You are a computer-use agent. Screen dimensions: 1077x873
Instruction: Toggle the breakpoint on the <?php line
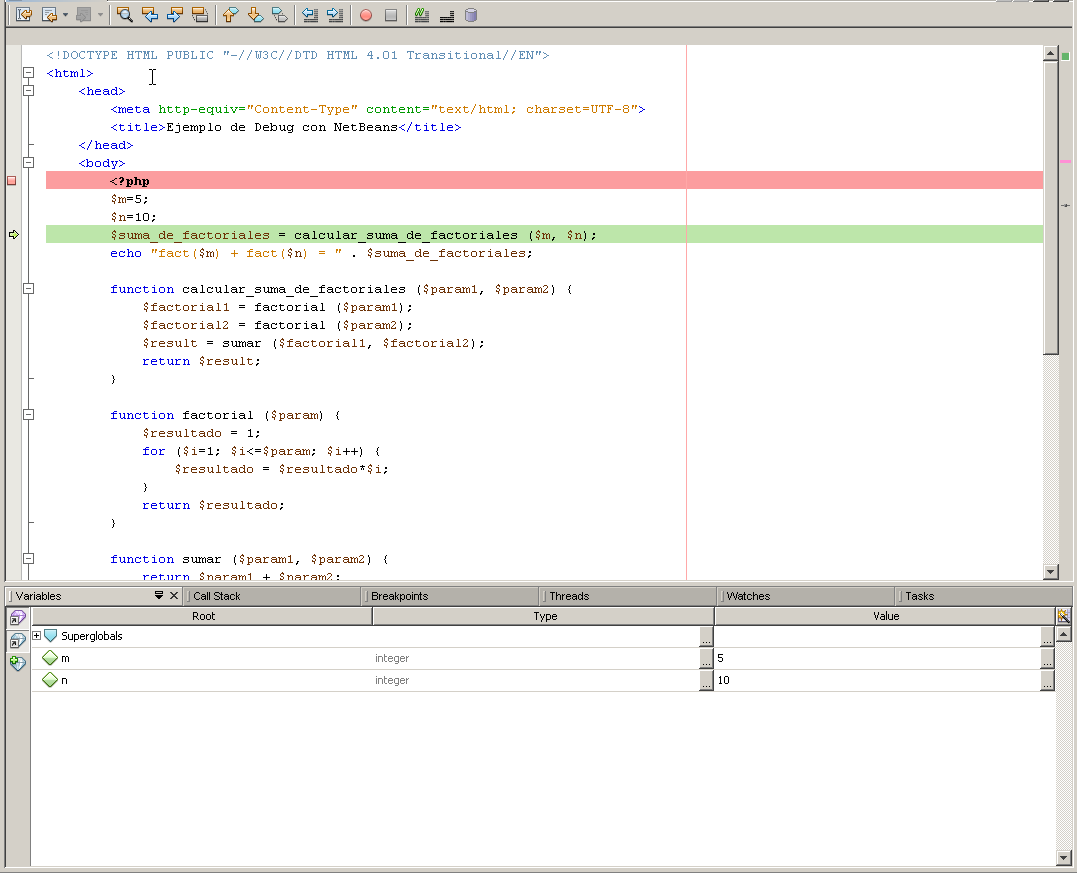click(12, 181)
